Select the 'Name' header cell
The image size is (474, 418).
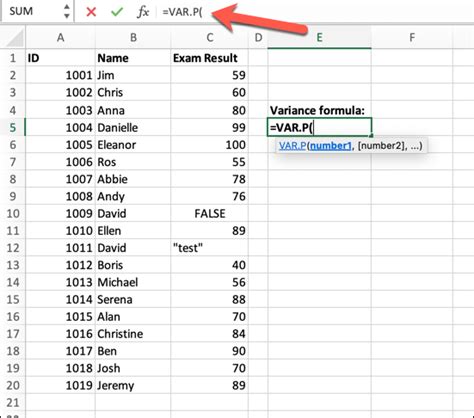pyautogui.click(x=133, y=58)
